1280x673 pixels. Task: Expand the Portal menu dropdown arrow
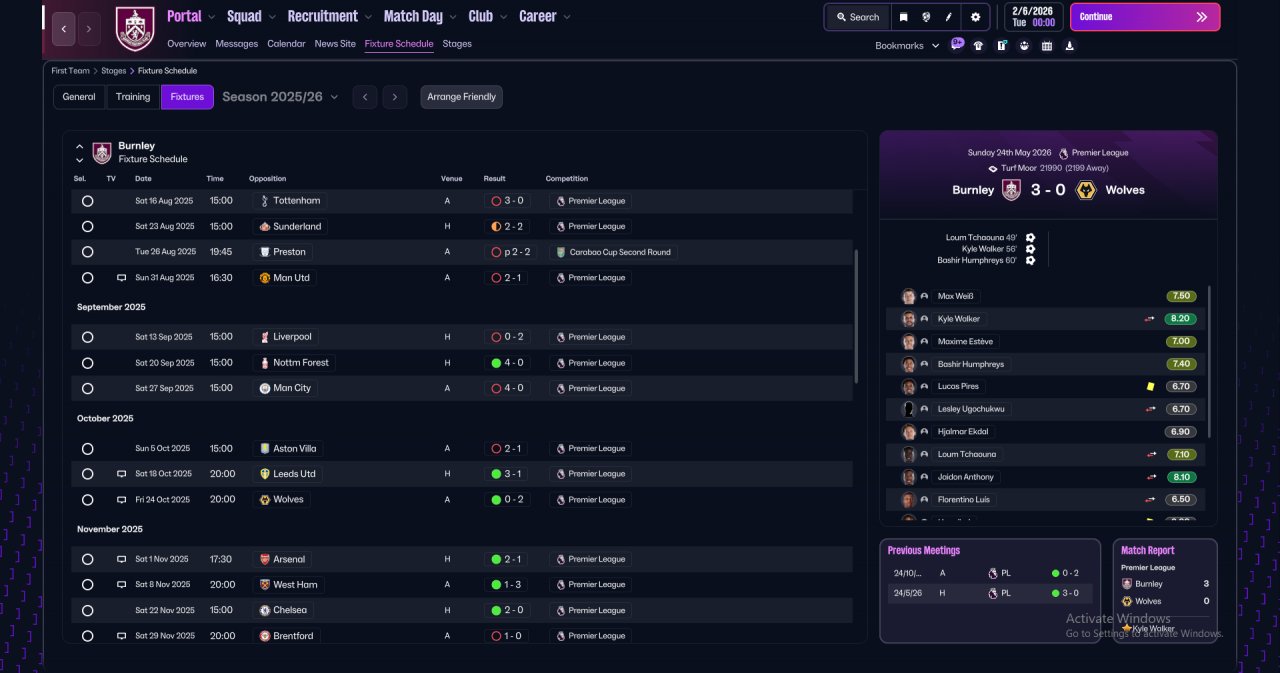211,17
